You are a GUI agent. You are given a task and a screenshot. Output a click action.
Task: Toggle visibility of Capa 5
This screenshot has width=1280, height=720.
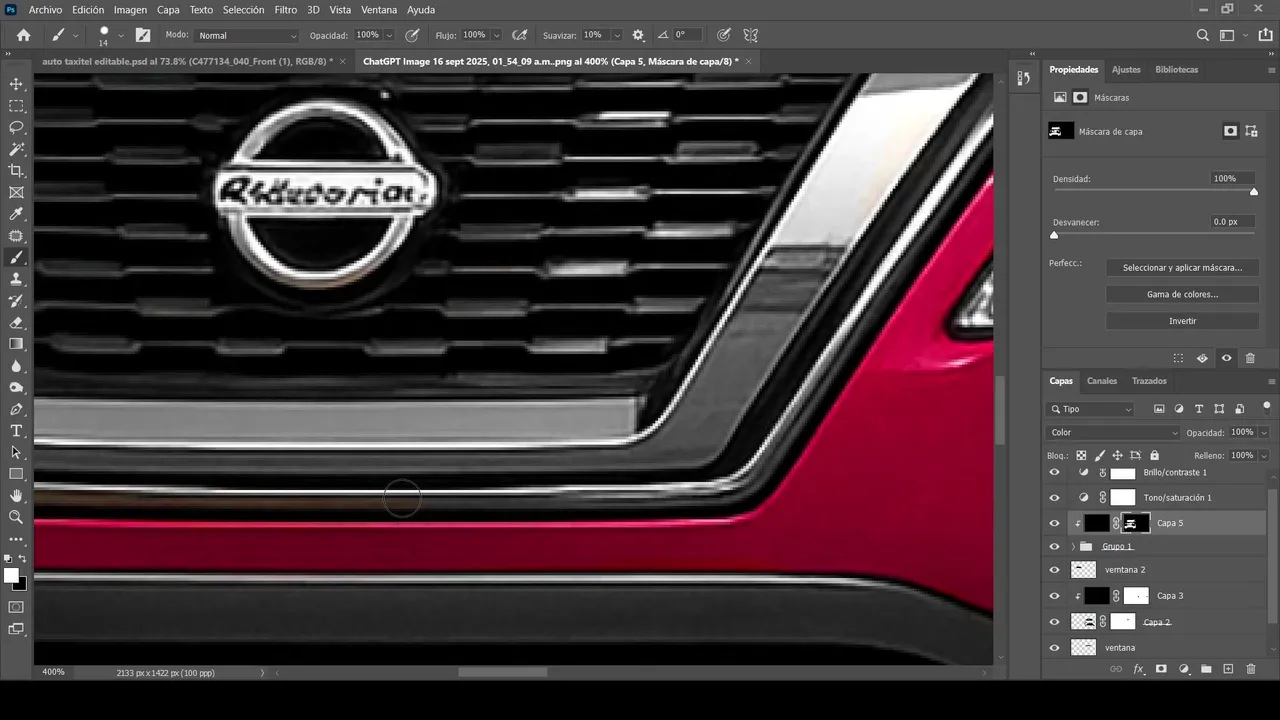coord(1054,523)
